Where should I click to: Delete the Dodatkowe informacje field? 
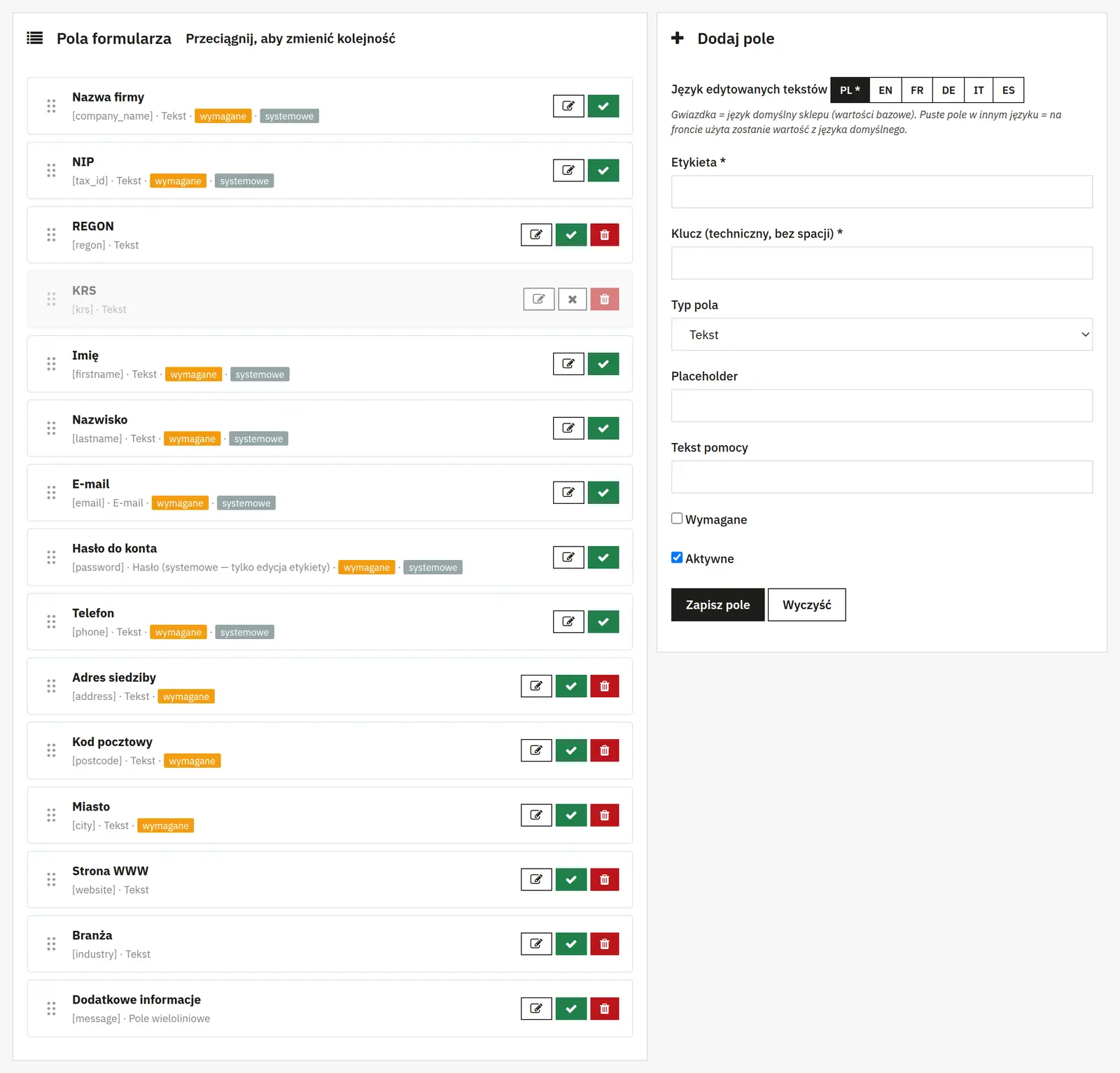click(605, 1009)
